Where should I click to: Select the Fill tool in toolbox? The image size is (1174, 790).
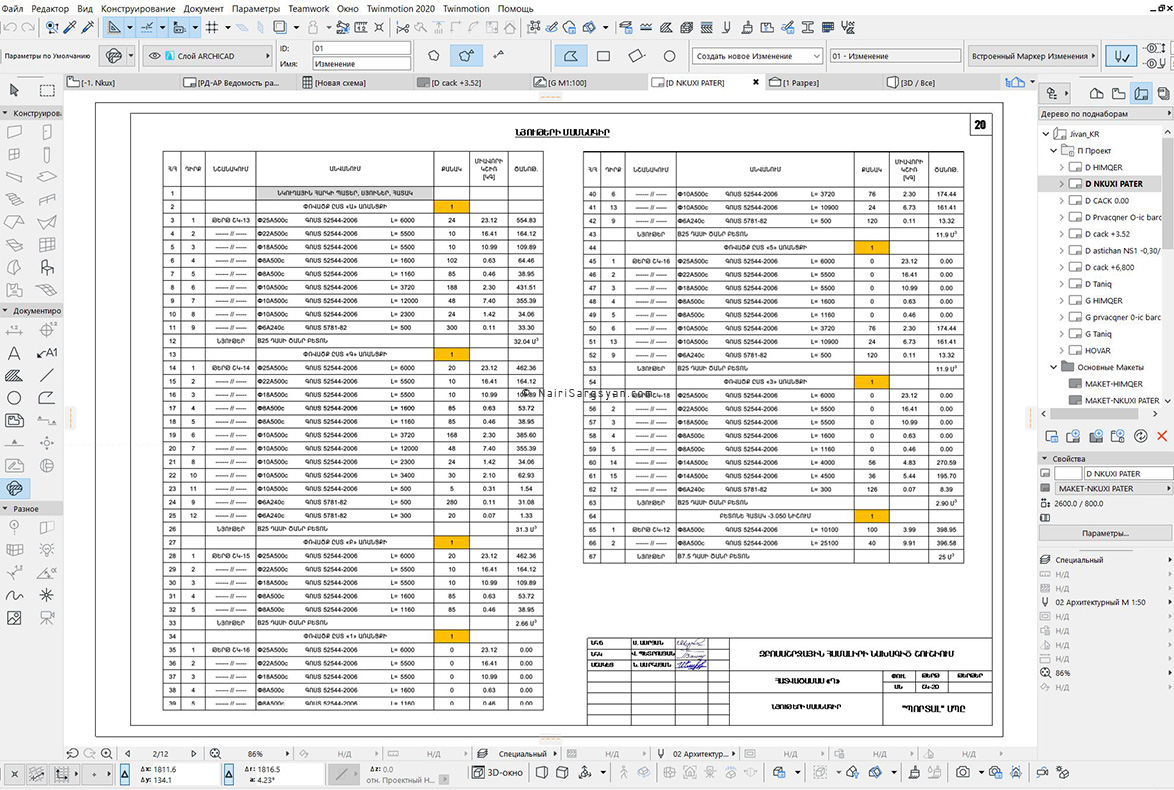click(13, 375)
